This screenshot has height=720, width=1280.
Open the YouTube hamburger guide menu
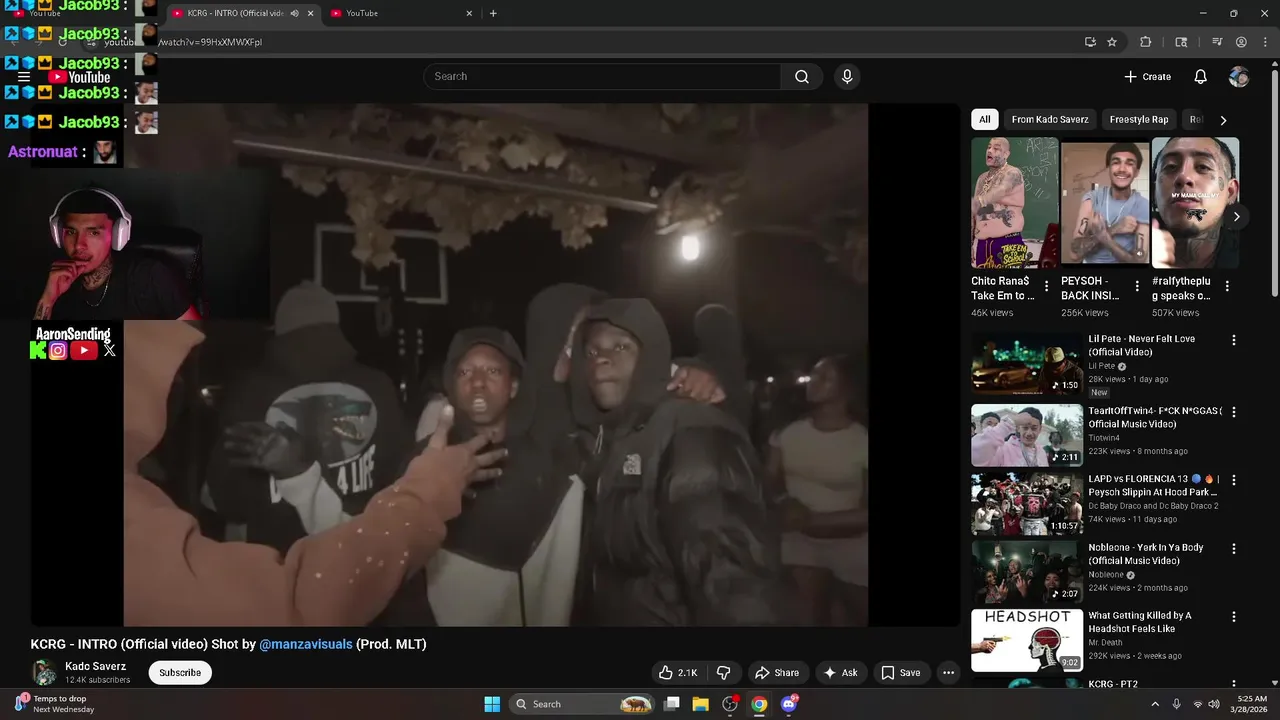(24, 77)
